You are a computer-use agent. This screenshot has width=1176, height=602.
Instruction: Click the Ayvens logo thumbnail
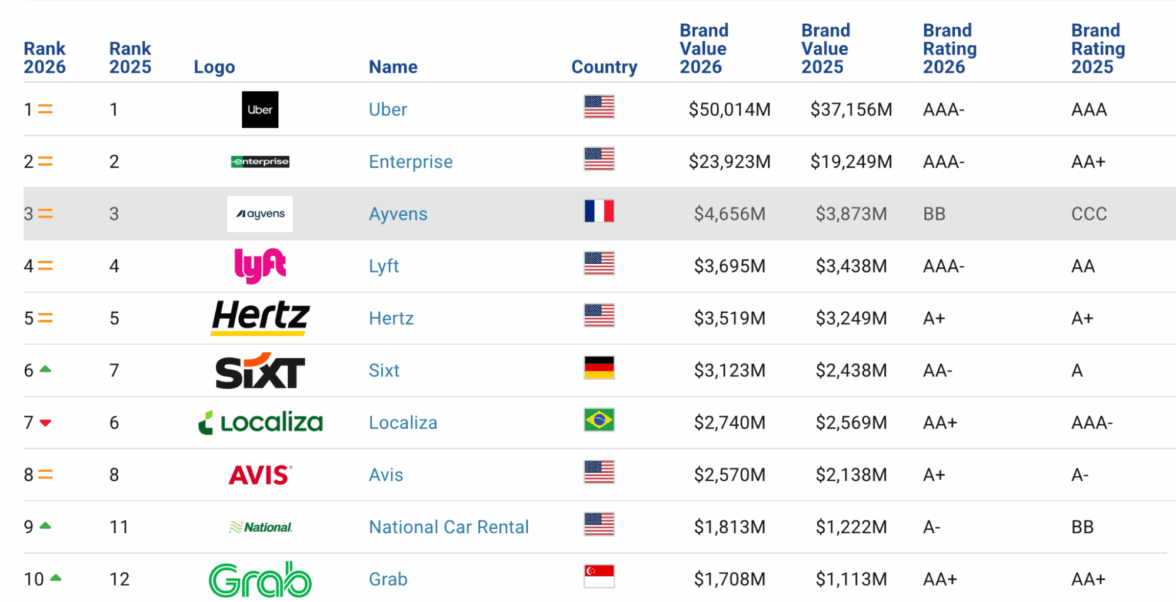point(260,214)
